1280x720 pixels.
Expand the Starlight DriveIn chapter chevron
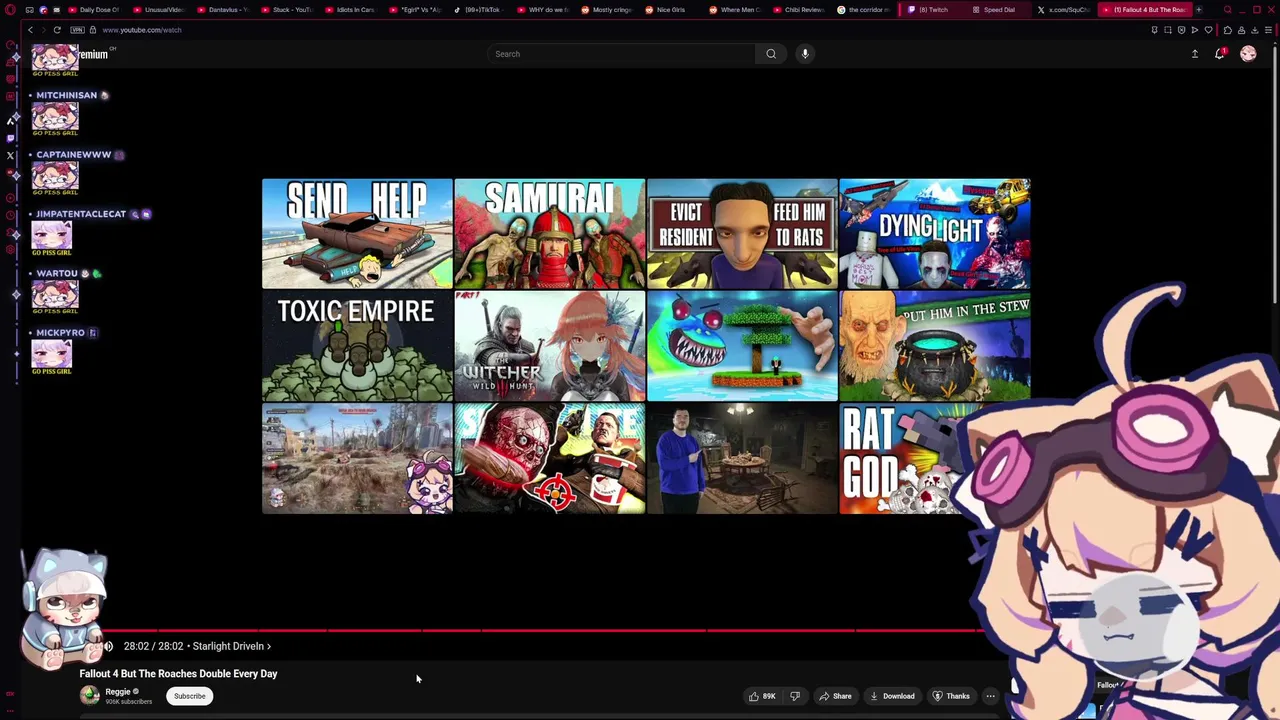268,646
